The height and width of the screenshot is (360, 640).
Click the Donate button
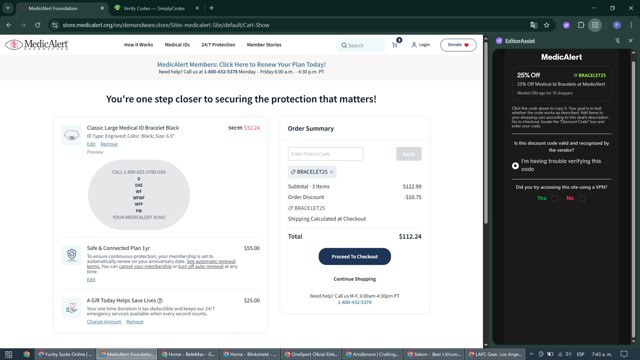coord(458,45)
